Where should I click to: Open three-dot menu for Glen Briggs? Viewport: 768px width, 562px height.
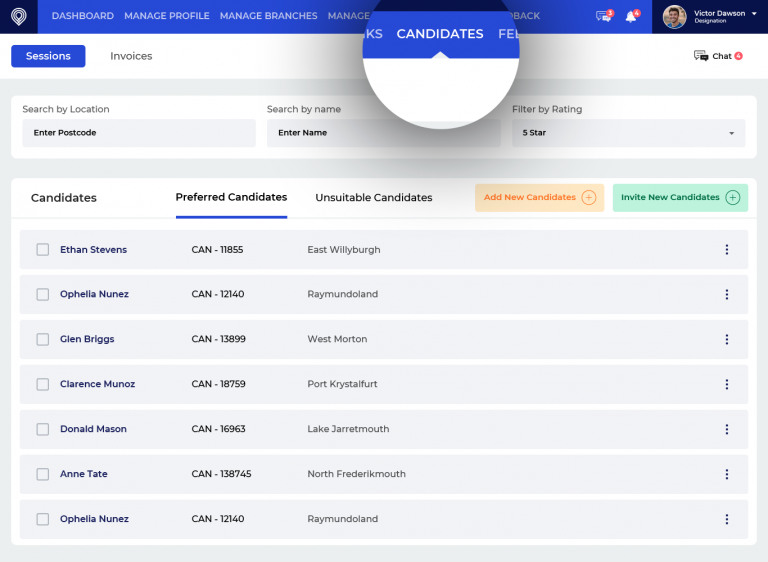pyautogui.click(x=727, y=339)
